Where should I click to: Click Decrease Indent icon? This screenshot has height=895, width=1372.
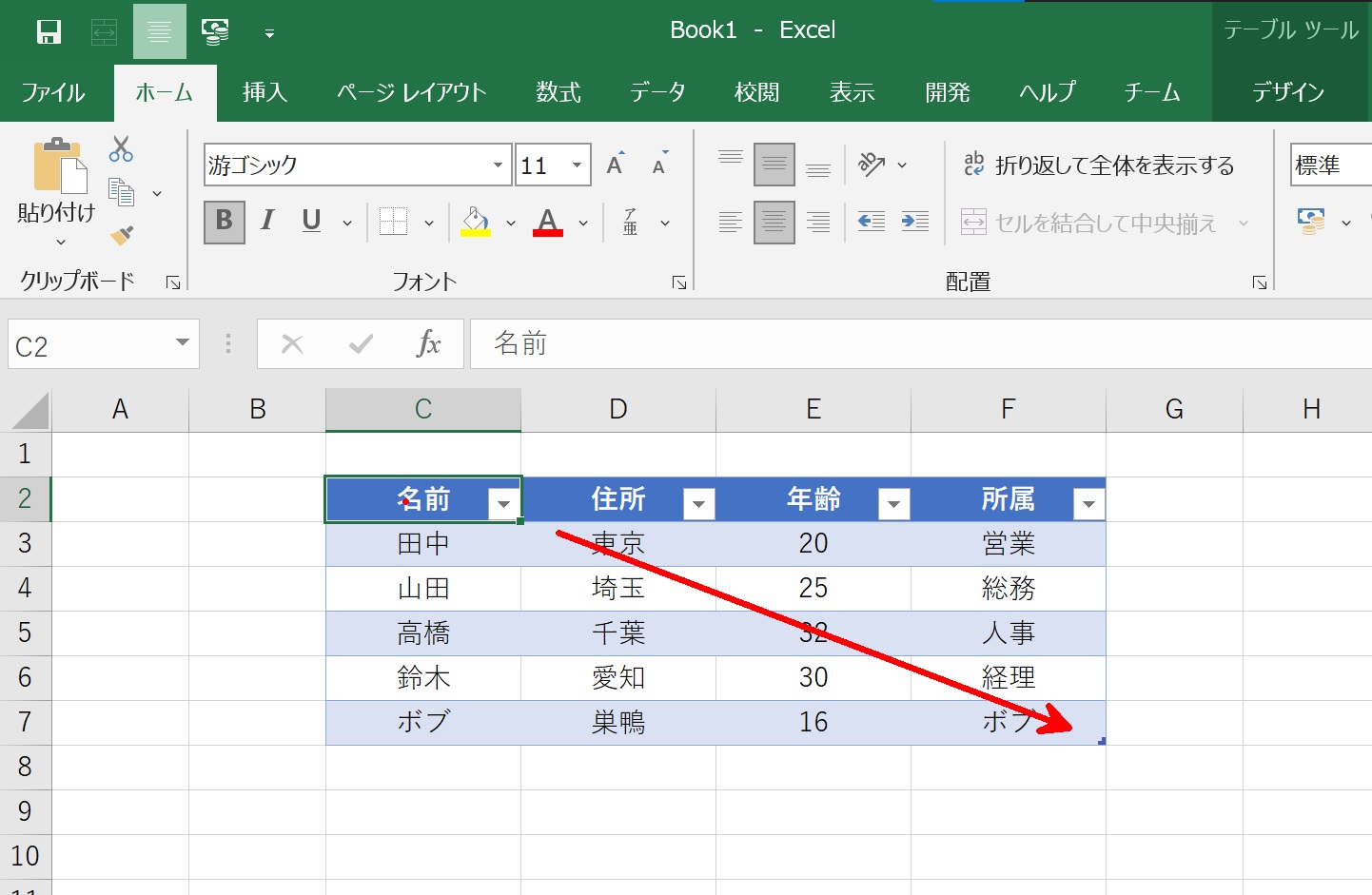[x=872, y=222]
